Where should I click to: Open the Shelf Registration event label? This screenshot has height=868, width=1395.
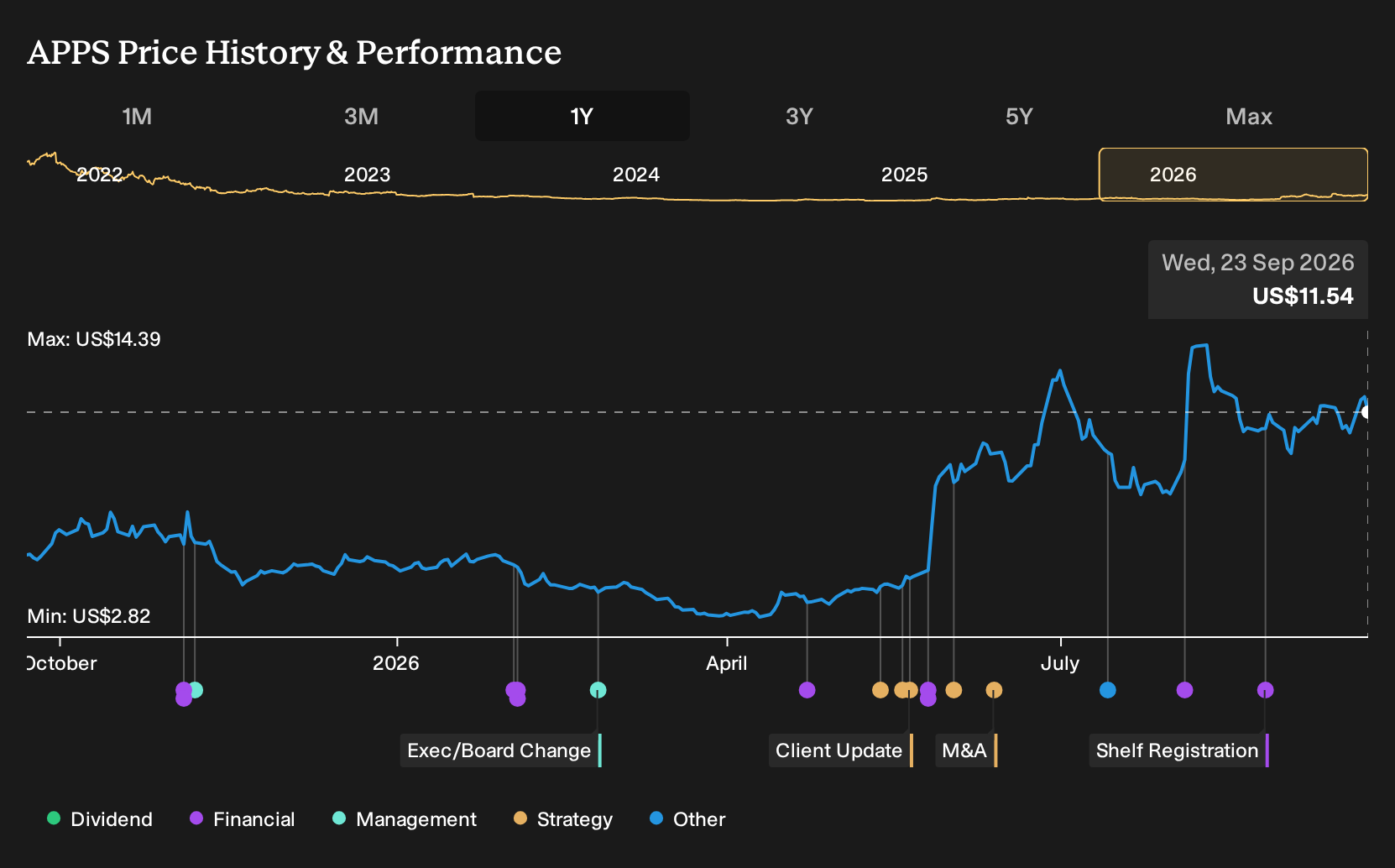coord(1179,750)
